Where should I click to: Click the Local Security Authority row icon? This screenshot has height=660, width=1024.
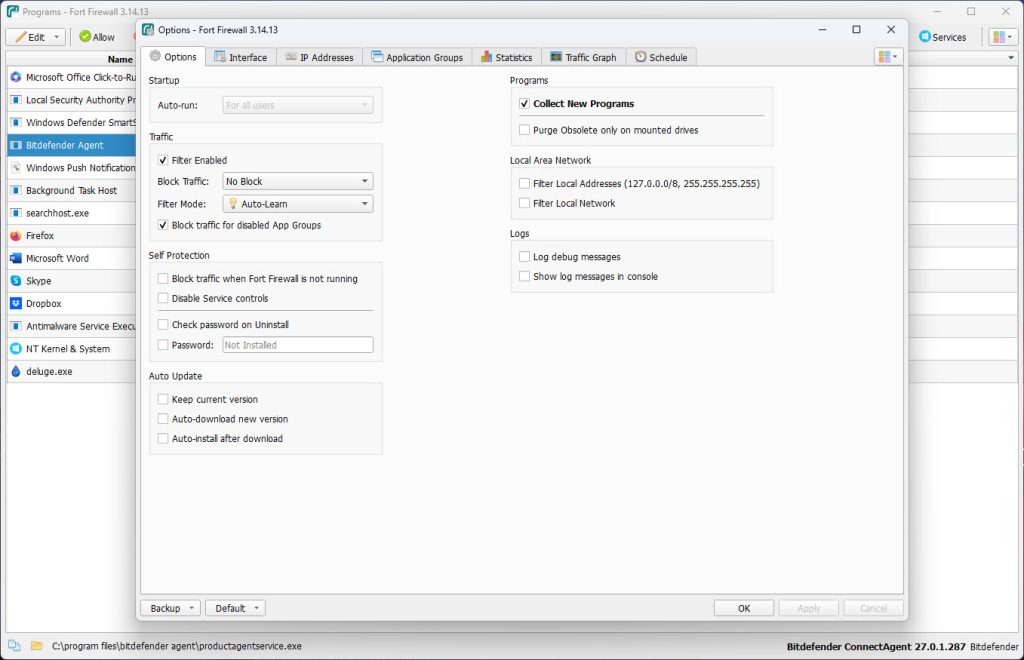coord(16,100)
